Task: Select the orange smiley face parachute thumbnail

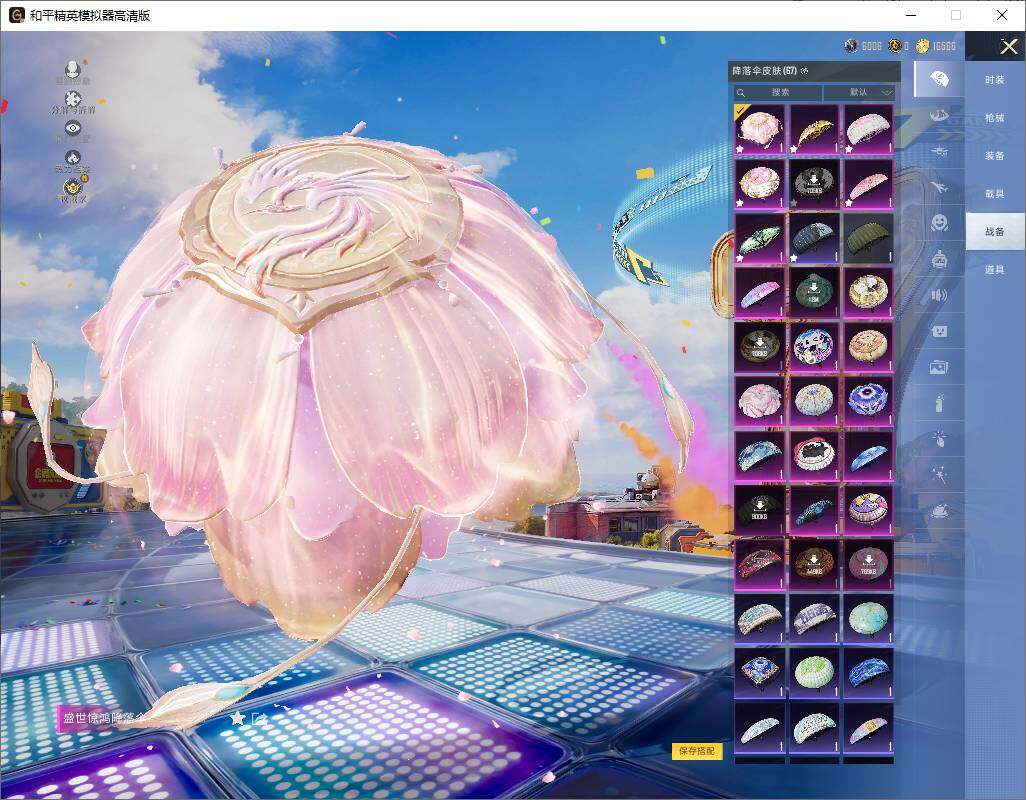Action: coord(868,347)
